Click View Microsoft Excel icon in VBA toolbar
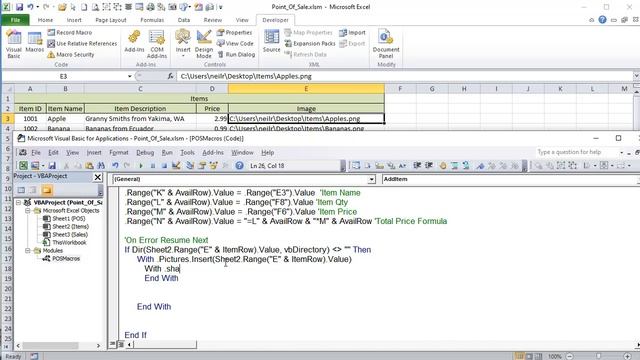This screenshot has height=360, width=640. point(23,166)
